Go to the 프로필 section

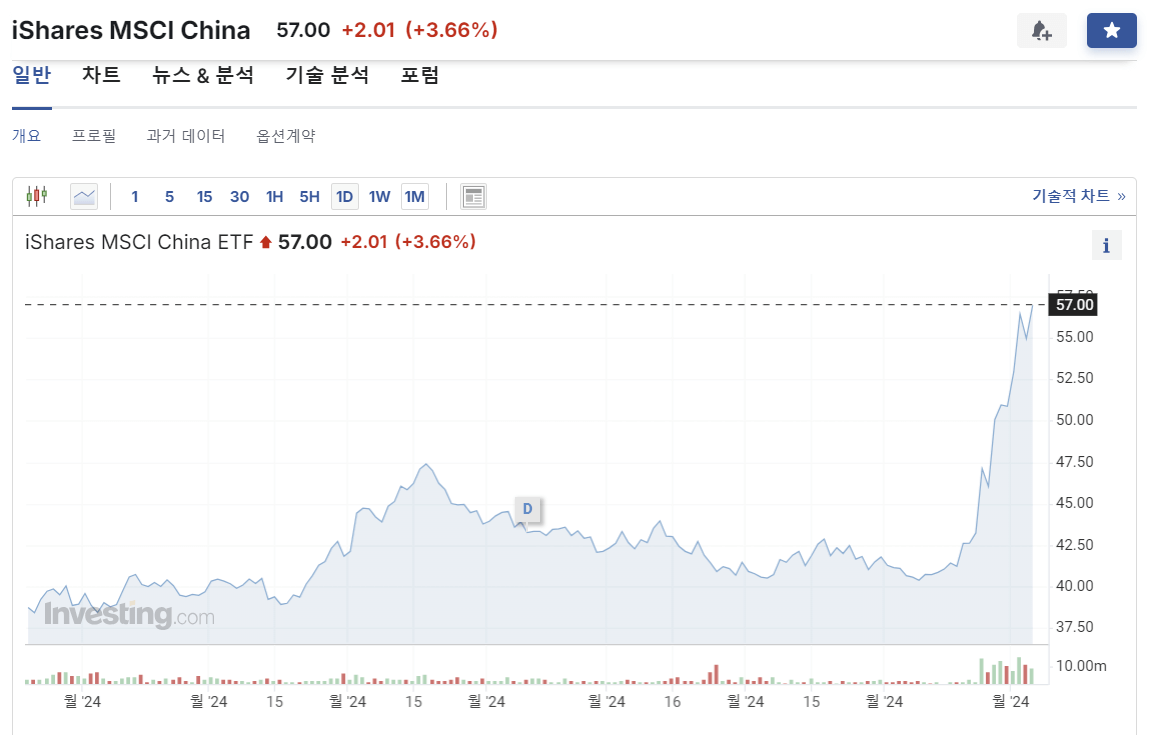tap(95, 135)
